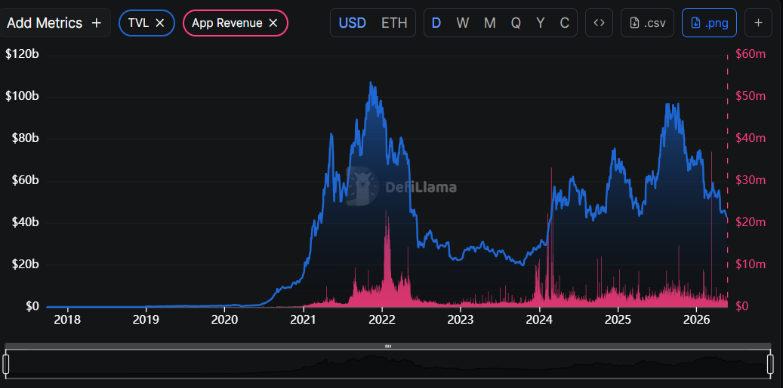Image resolution: width=783 pixels, height=388 pixels.
Task: Remove the App Revenue metric with its X
Action: (273, 23)
